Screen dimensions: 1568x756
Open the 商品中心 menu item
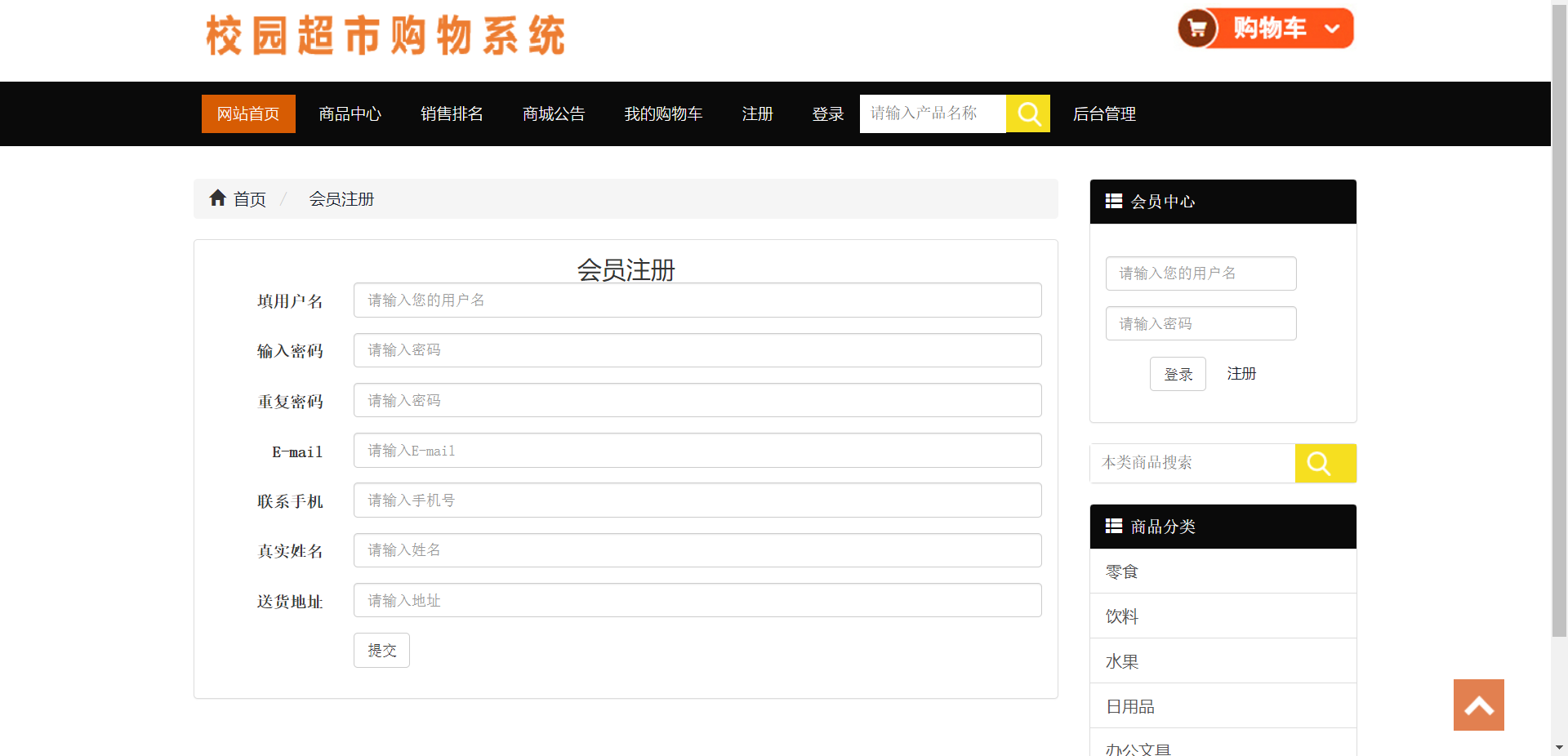350,113
